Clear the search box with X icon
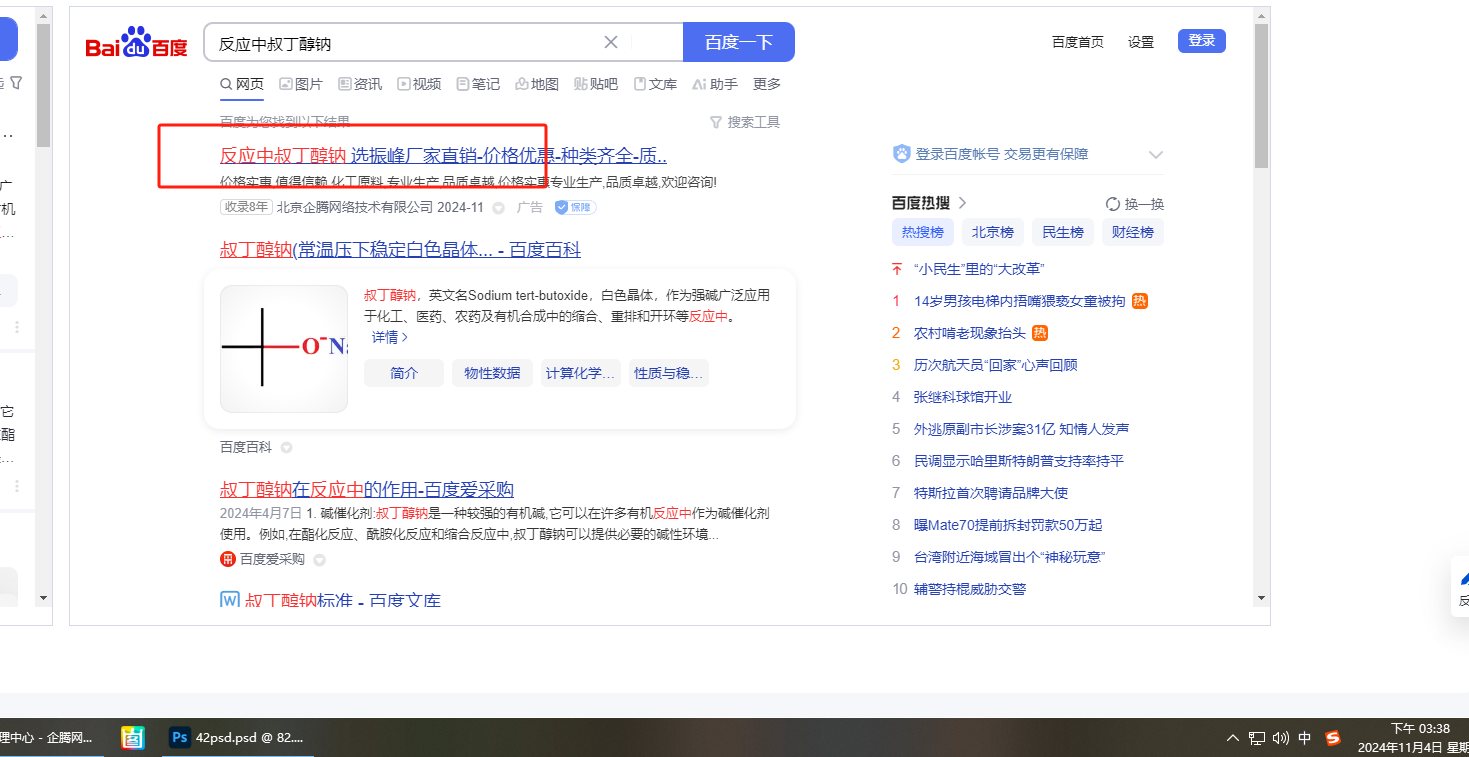This screenshot has width=1469, height=757. click(611, 42)
